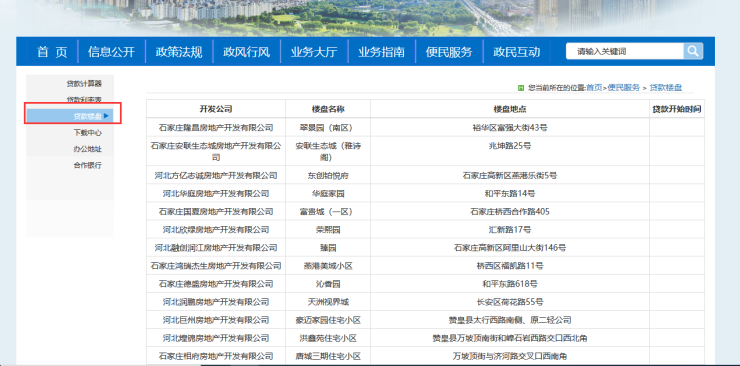Image resolution: width=740 pixels, height=366 pixels.
Task: Click address 和平东路618号
Action: point(510,284)
